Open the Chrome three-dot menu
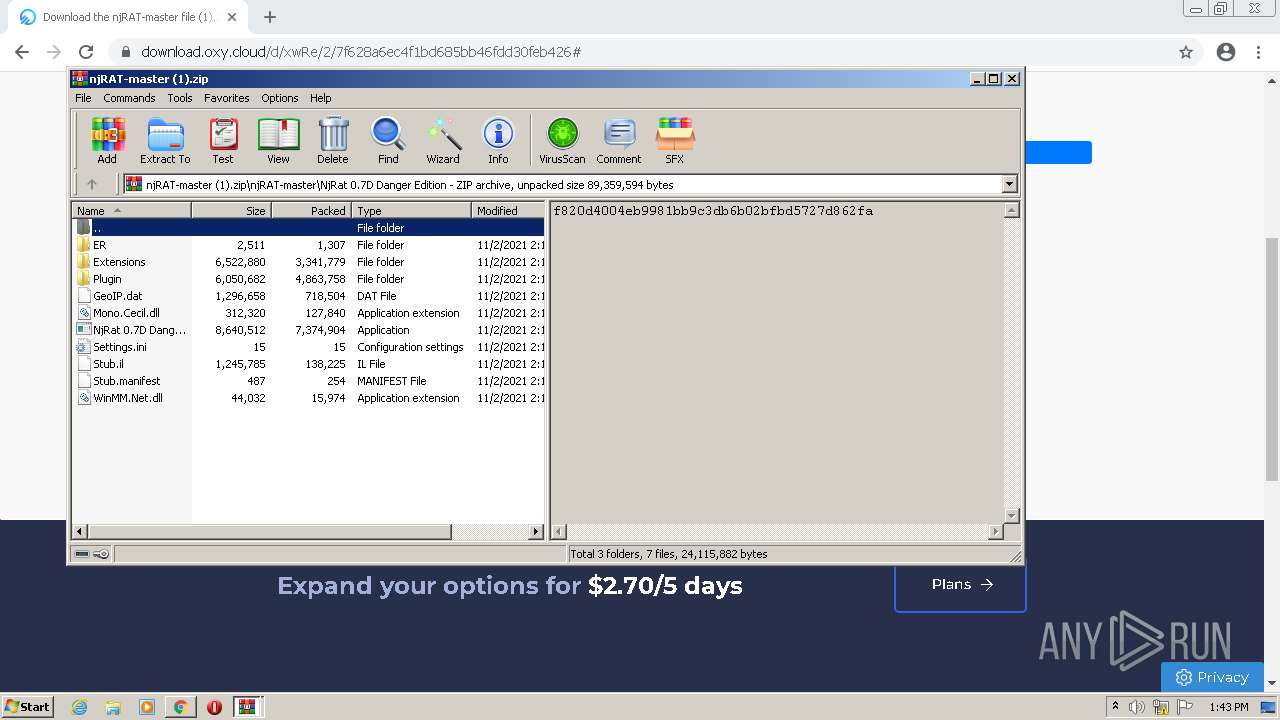The height and width of the screenshot is (720, 1280). point(1258,52)
